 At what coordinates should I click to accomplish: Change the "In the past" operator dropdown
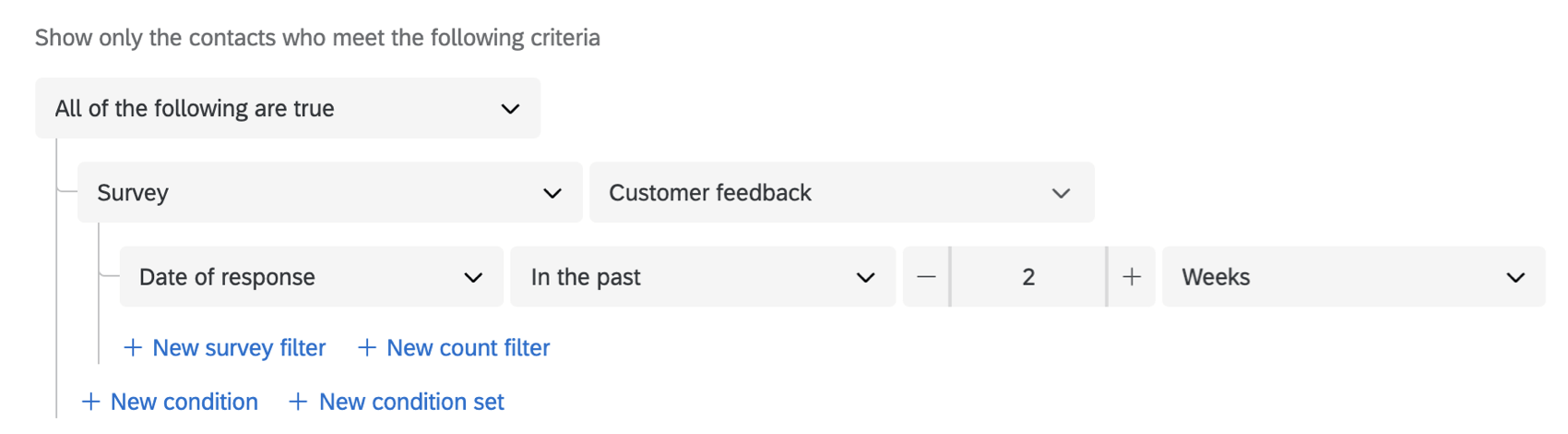coord(702,277)
